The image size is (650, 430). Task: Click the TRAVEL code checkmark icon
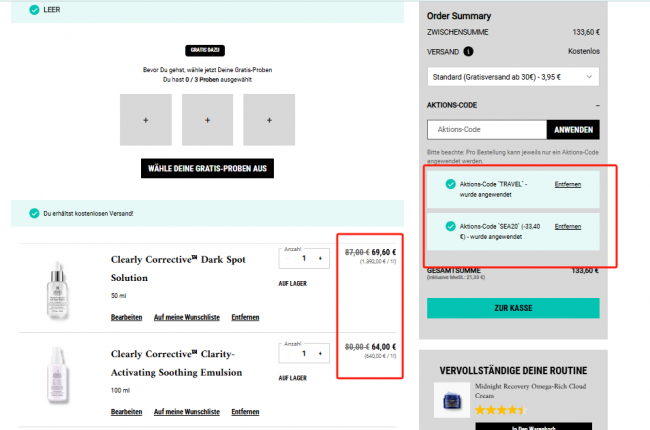(x=450, y=184)
